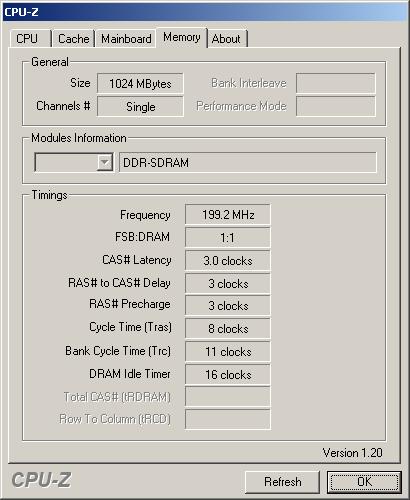Click the Cycle Time (Tras) 8 clocks field
Screen dimensions: 410x500
[228, 329]
